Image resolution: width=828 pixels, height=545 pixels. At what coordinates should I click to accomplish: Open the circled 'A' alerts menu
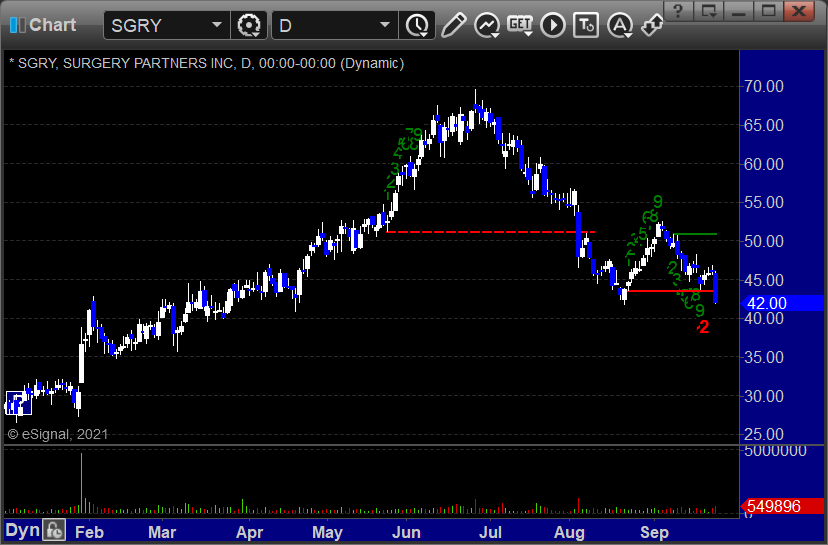pos(619,25)
